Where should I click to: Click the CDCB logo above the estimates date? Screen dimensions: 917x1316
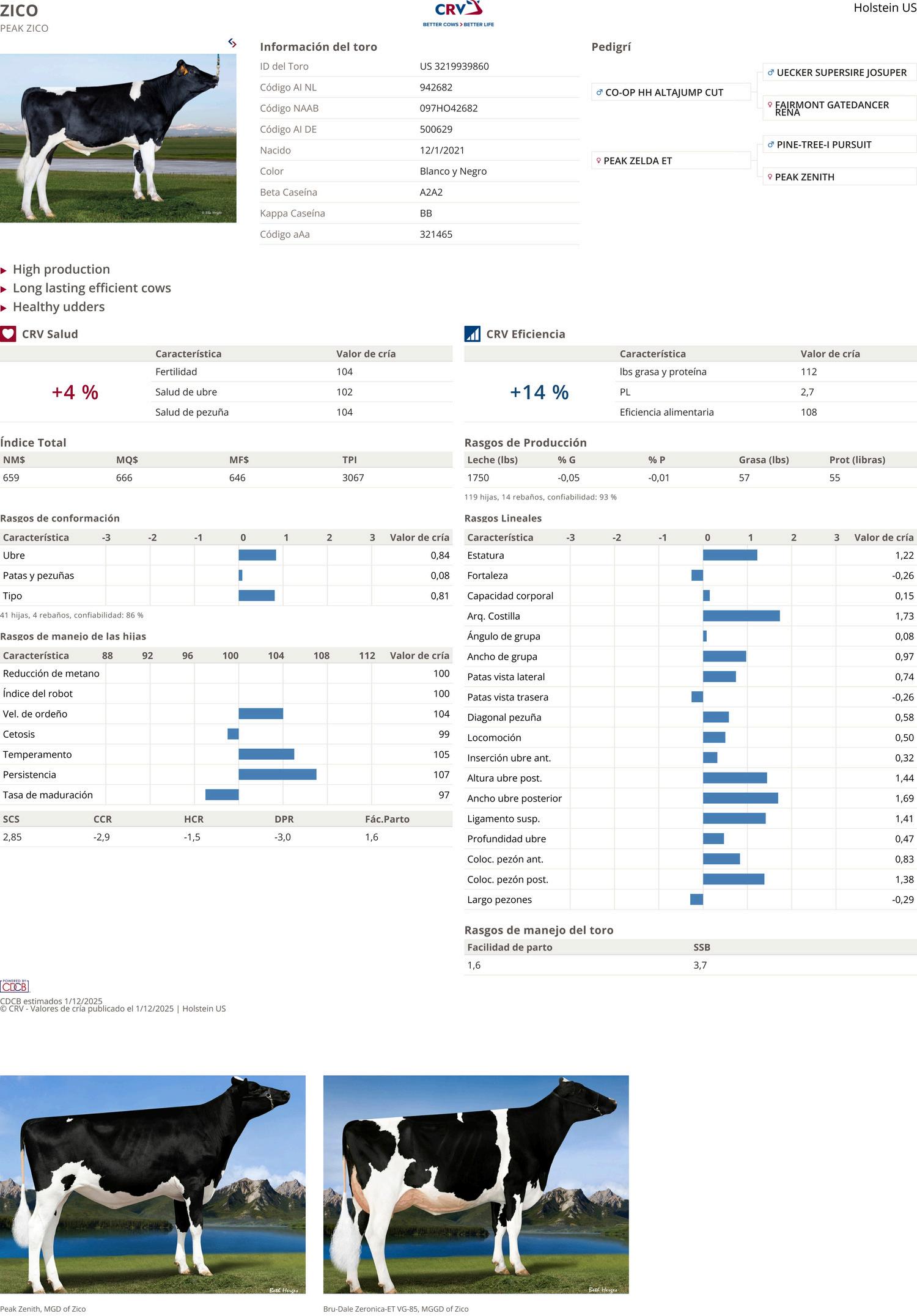pos(15,986)
